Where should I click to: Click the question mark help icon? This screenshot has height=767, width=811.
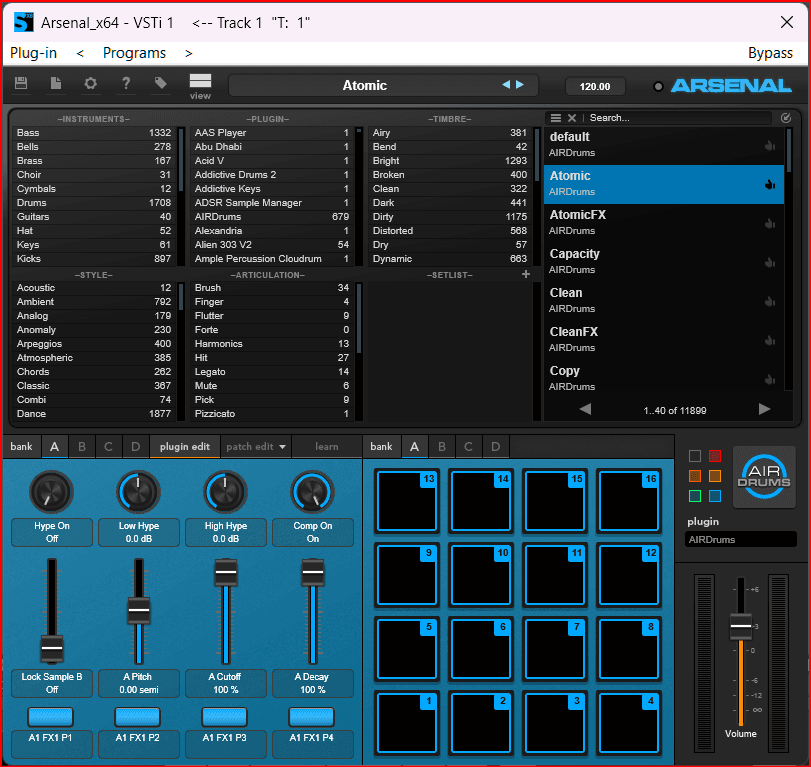tap(126, 85)
